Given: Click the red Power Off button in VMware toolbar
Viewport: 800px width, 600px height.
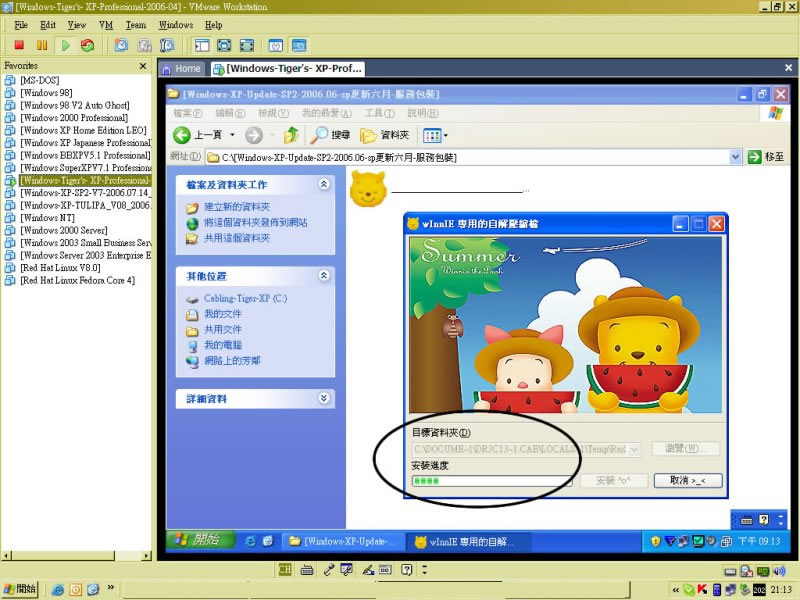Looking at the screenshot, I should pos(19,45).
